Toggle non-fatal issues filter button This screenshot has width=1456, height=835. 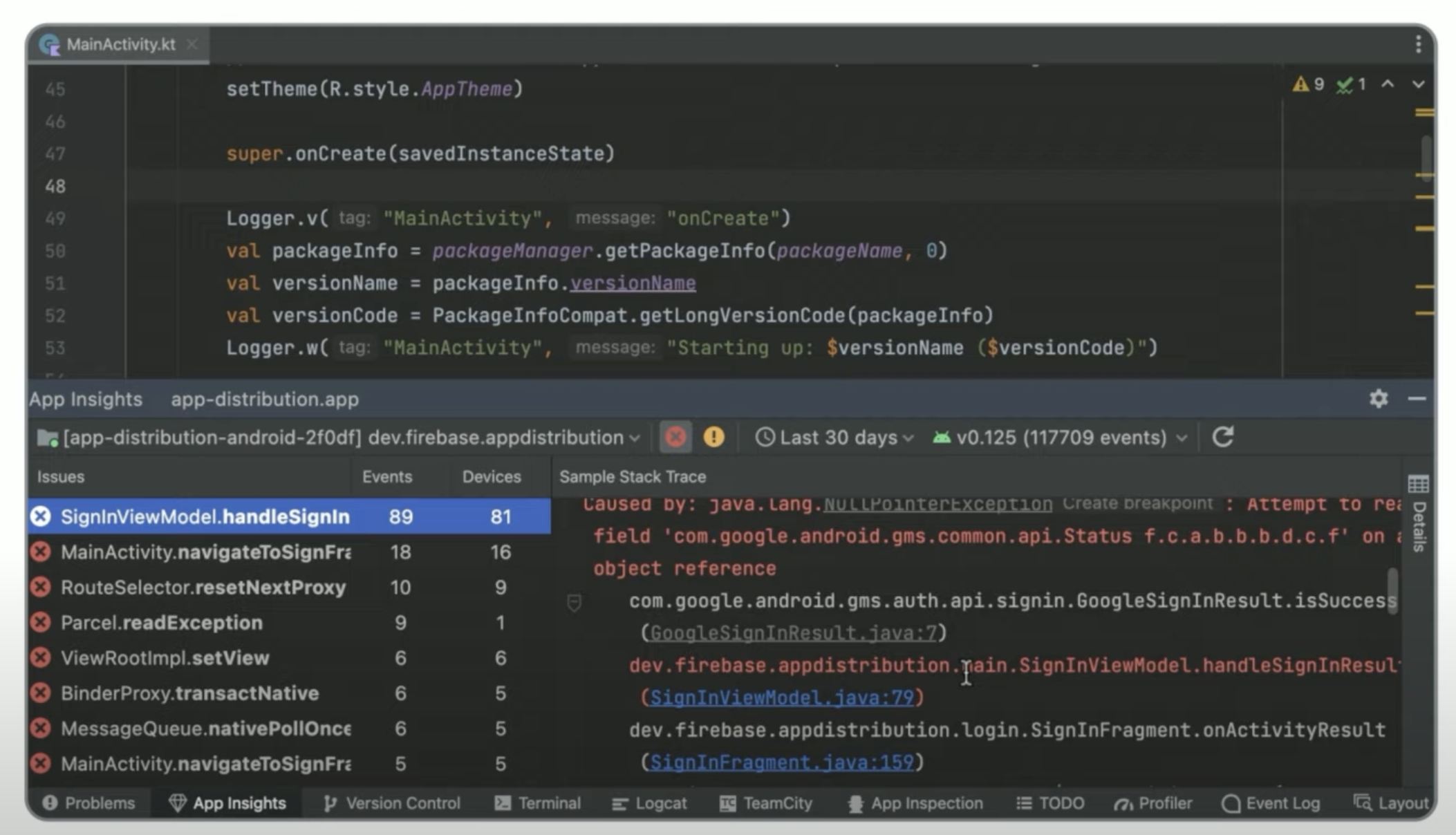pyautogui.click(x=713, y=437)
